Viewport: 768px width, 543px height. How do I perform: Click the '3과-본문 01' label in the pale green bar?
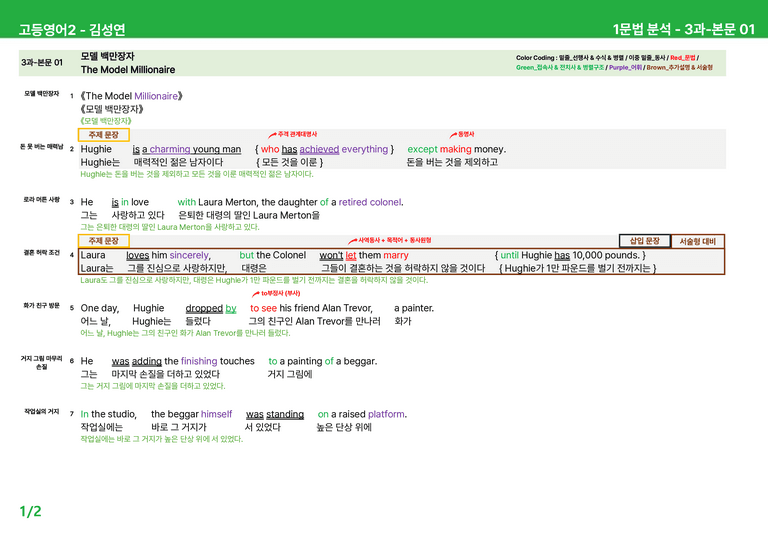(x=42, y=63)
